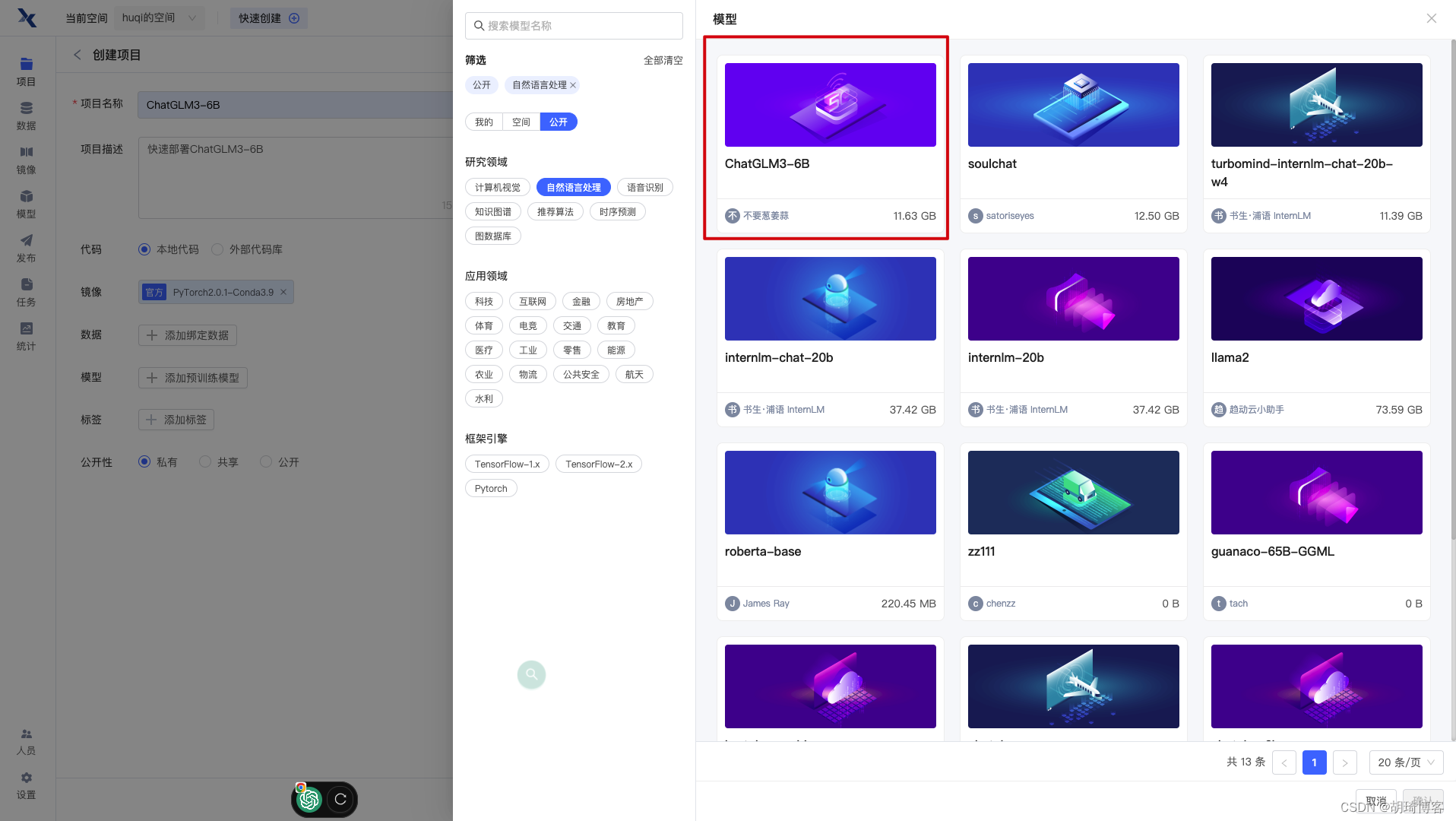
Task: Select the soulchat model thumbnail
Action: click(x=1074, y=105)
